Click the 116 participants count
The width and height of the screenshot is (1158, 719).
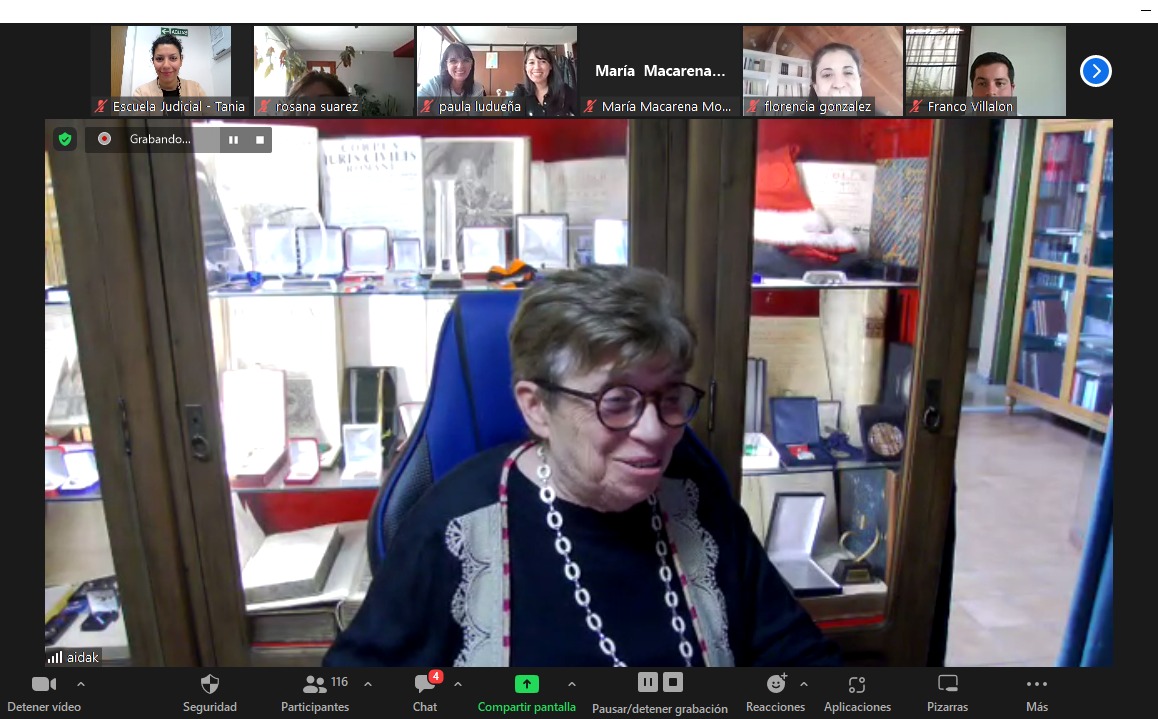340,682
